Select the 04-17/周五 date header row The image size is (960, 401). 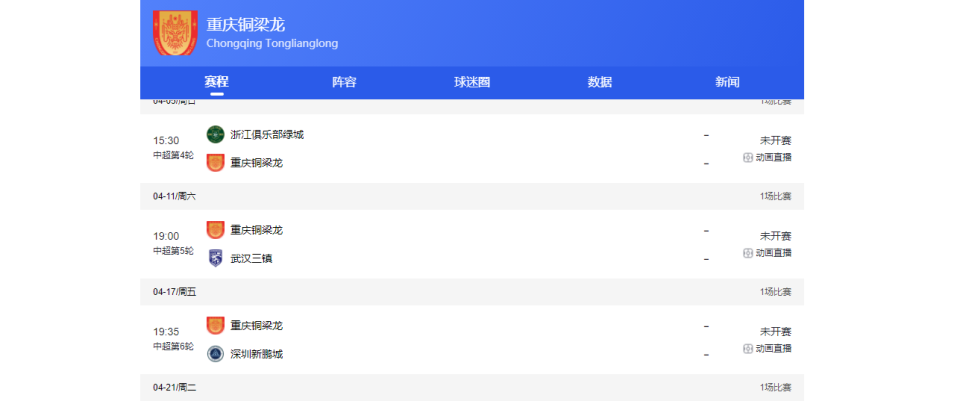(x=472, y=292)
